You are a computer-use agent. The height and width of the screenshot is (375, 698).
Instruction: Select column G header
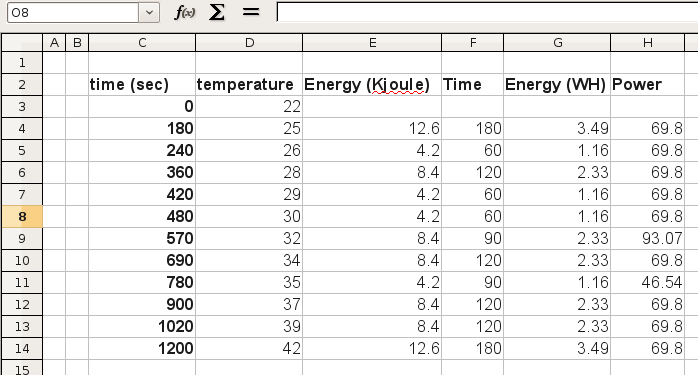(x=557, y=43)
